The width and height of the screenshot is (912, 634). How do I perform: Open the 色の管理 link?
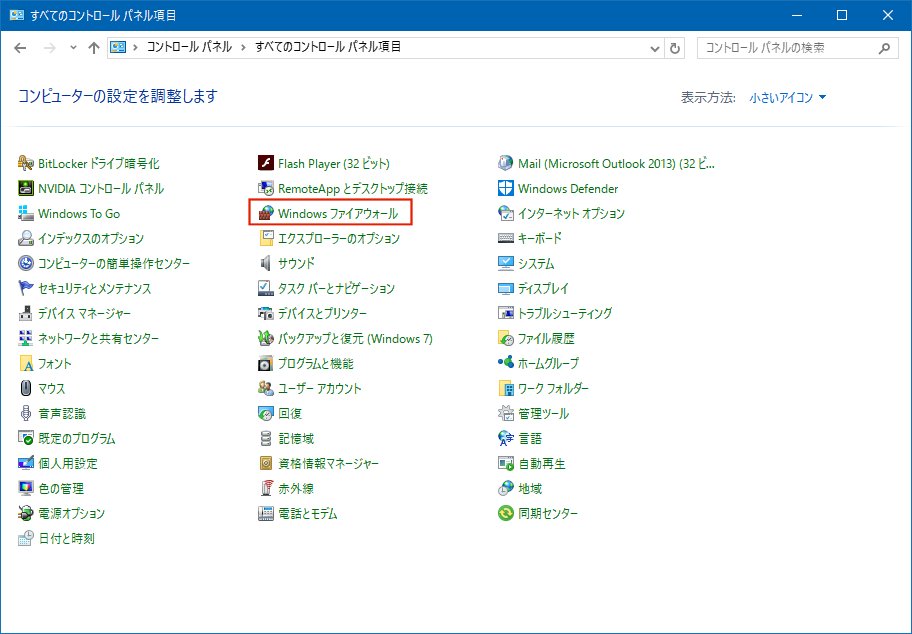coord(61,489)
